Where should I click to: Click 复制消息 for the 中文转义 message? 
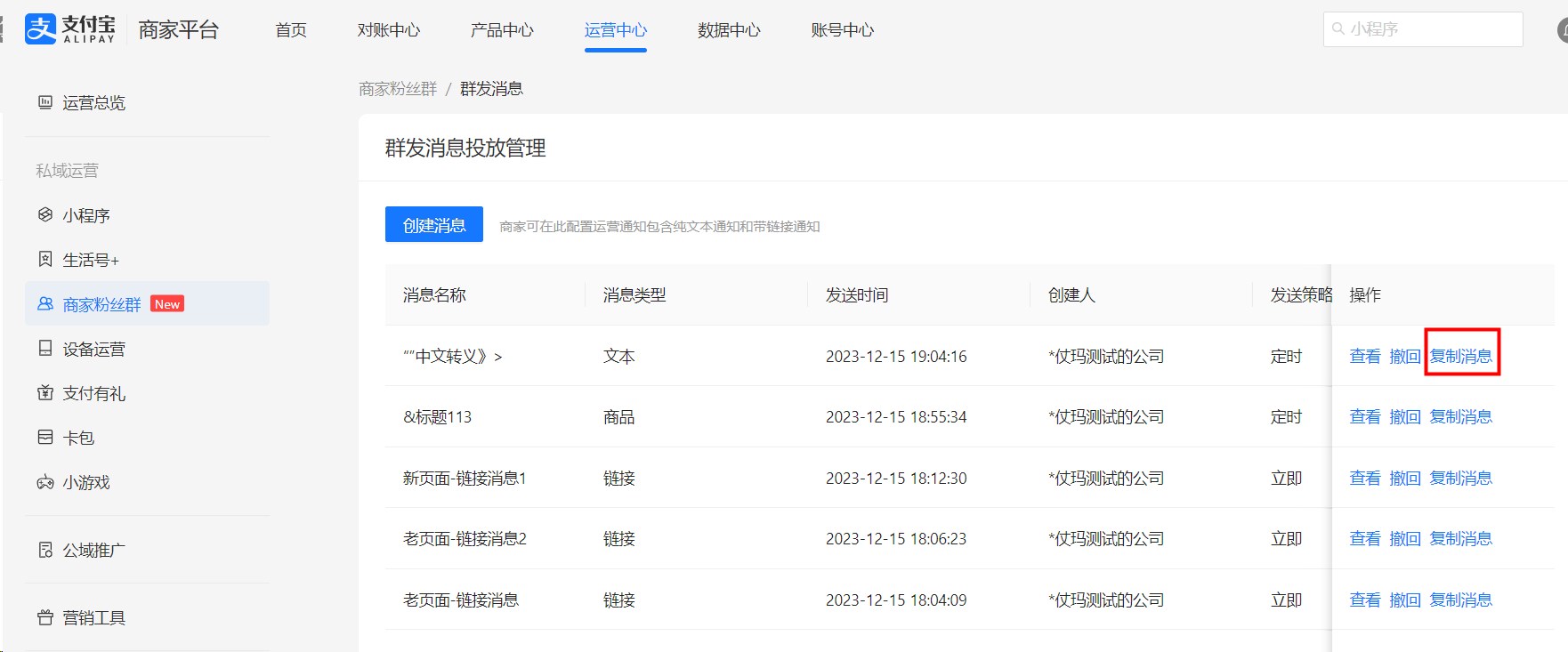click(x=1460, y=356)
